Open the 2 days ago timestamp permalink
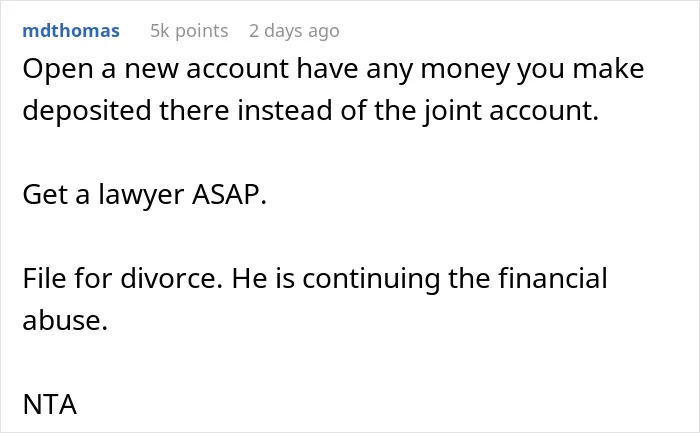 click(x=294, y=31)
